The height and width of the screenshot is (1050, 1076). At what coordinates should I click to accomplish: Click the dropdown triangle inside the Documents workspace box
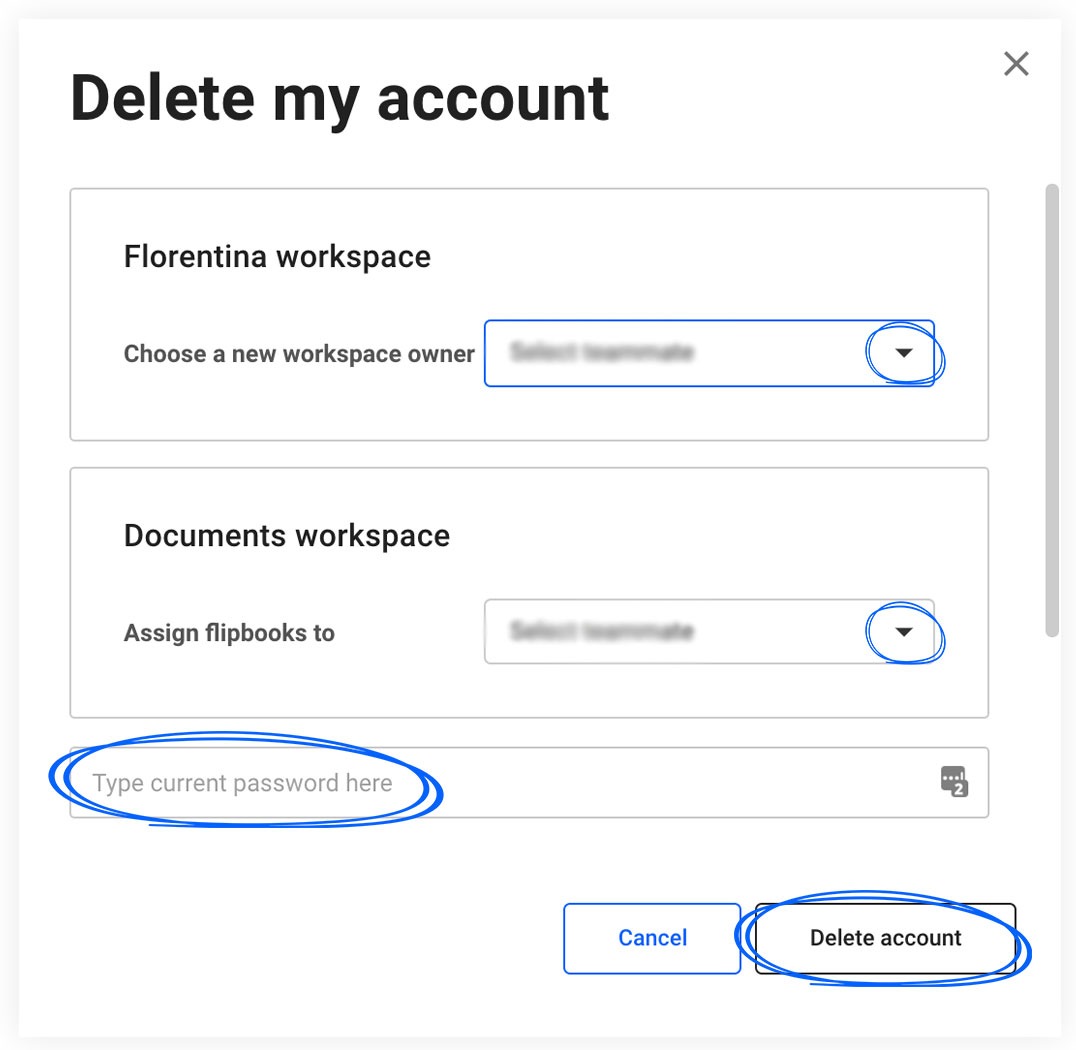[903, 632]
